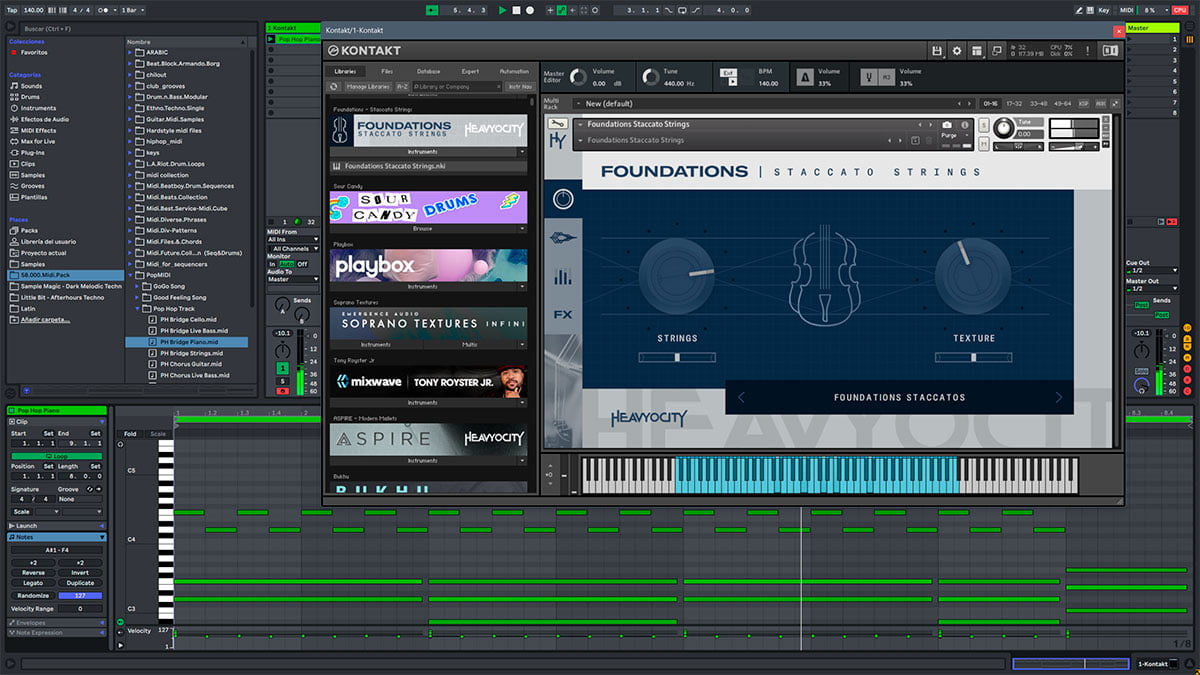Viewport: 1200px width, 675px height.
Task: Click the Stop button in the transport bar
Action: (516, 10)
